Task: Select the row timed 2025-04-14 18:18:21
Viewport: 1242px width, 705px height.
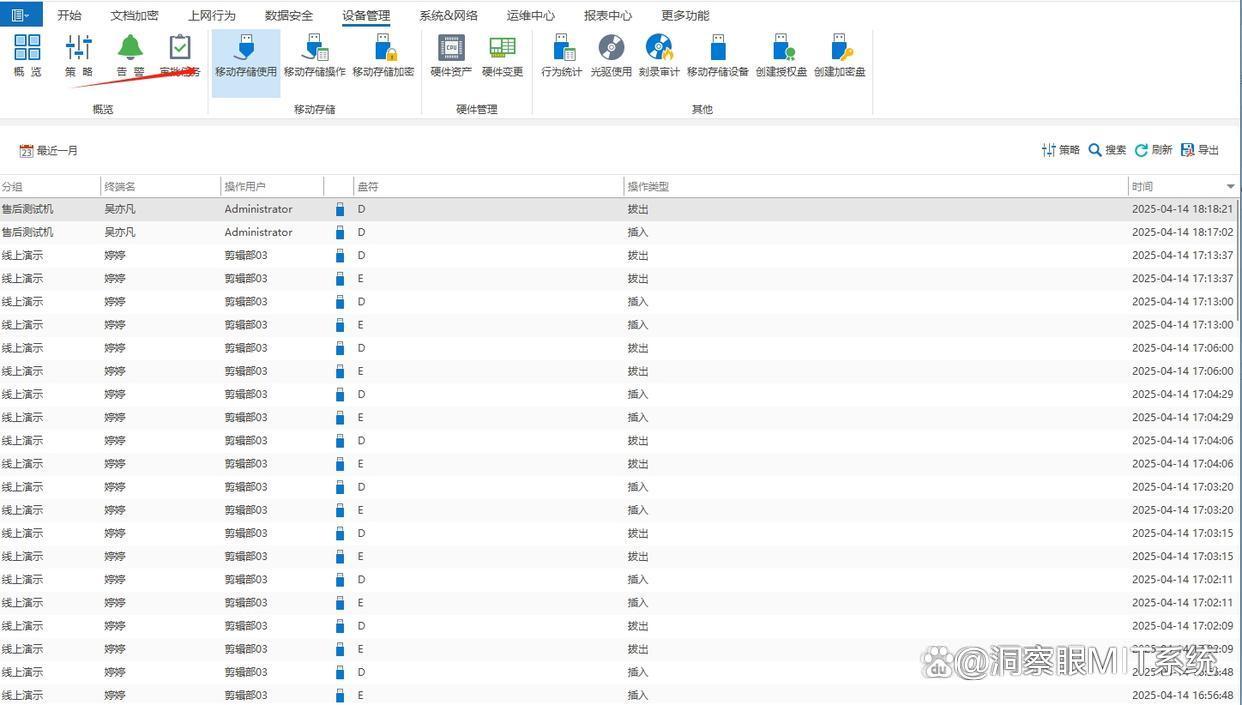Action: click(x=620, y=210)
